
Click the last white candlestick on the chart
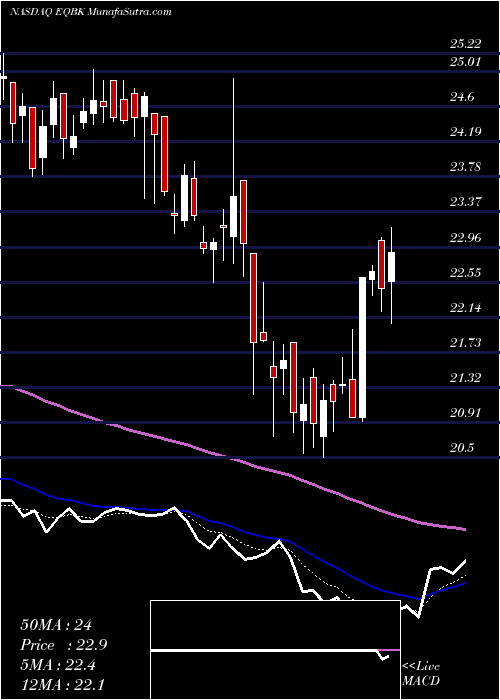392,267
